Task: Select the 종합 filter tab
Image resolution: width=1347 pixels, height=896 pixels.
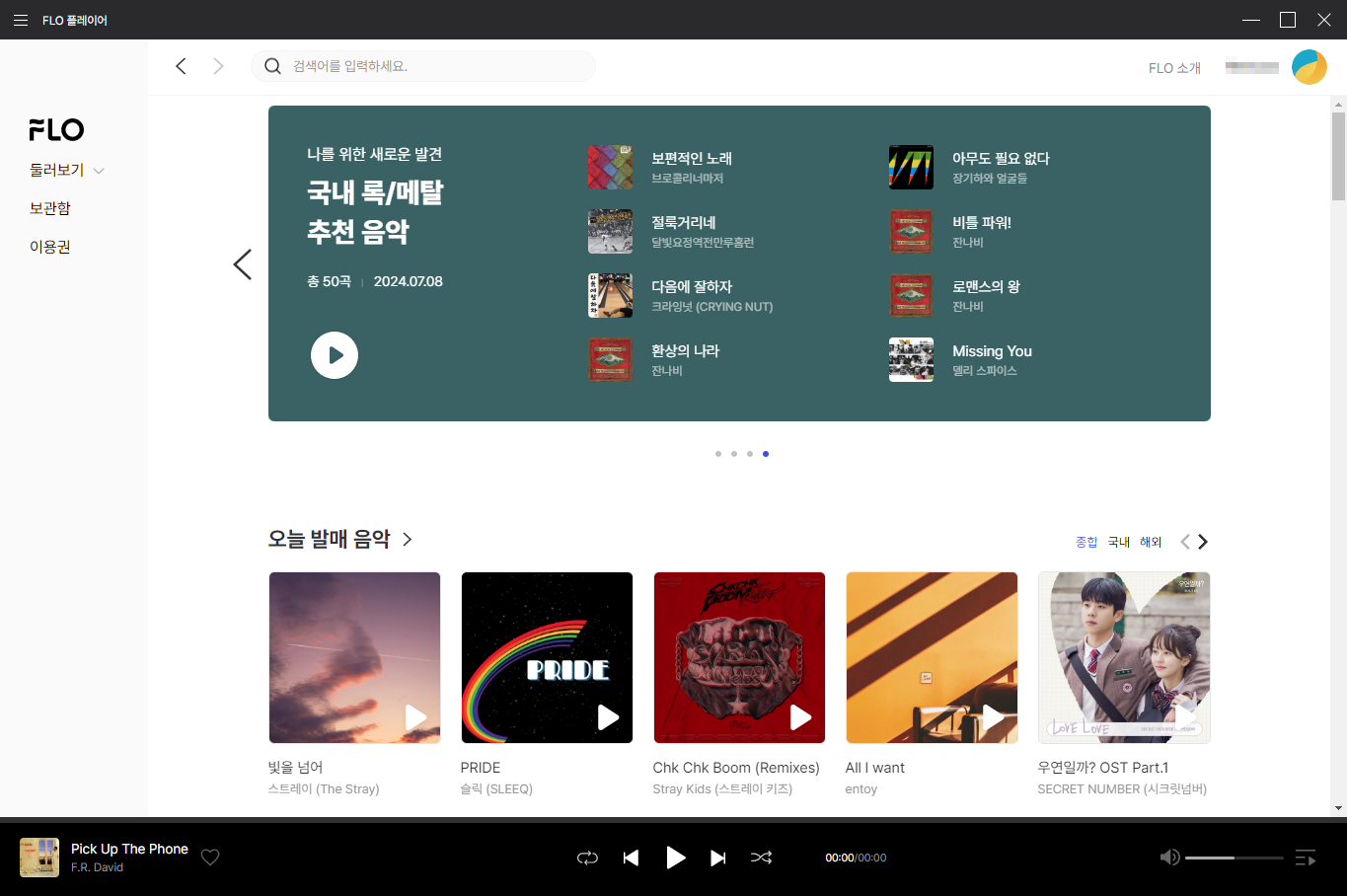Action: pyautogui.click(x=1086, y=542)
